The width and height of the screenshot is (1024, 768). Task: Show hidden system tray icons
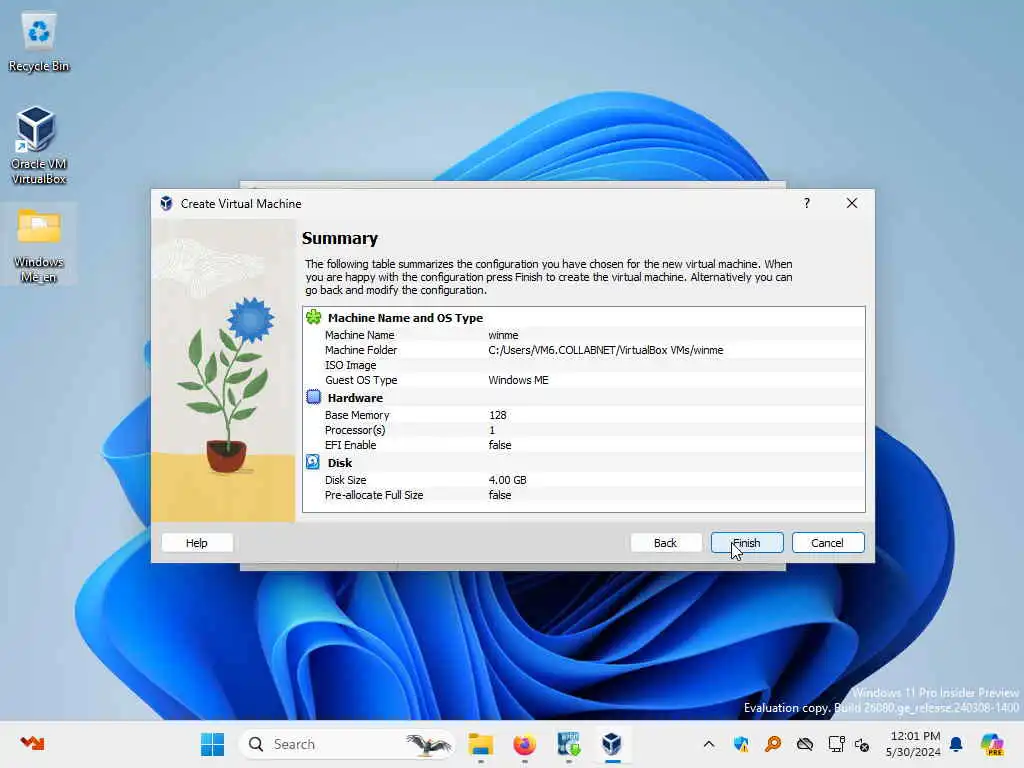(709, 744)
